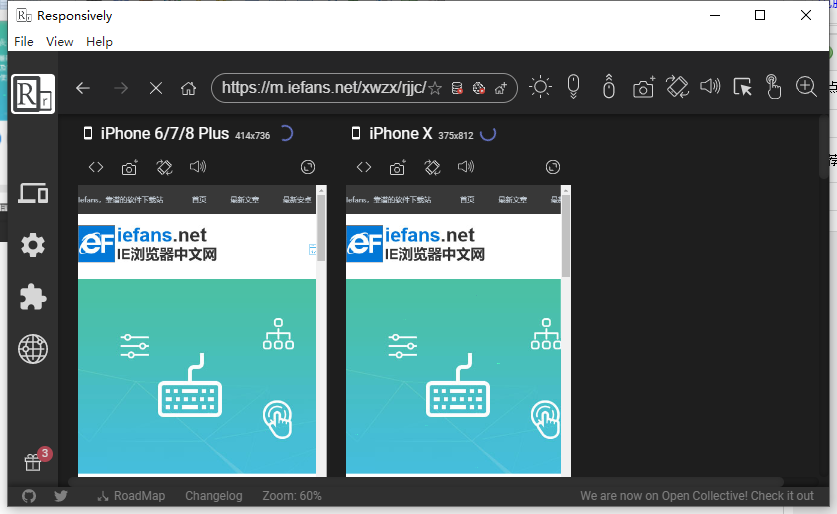837x514 pixels.
Task: Click scrollbar in iPhone 6/7/8 Plus preview
Action: pyautogui.click(x=321, y=228)
